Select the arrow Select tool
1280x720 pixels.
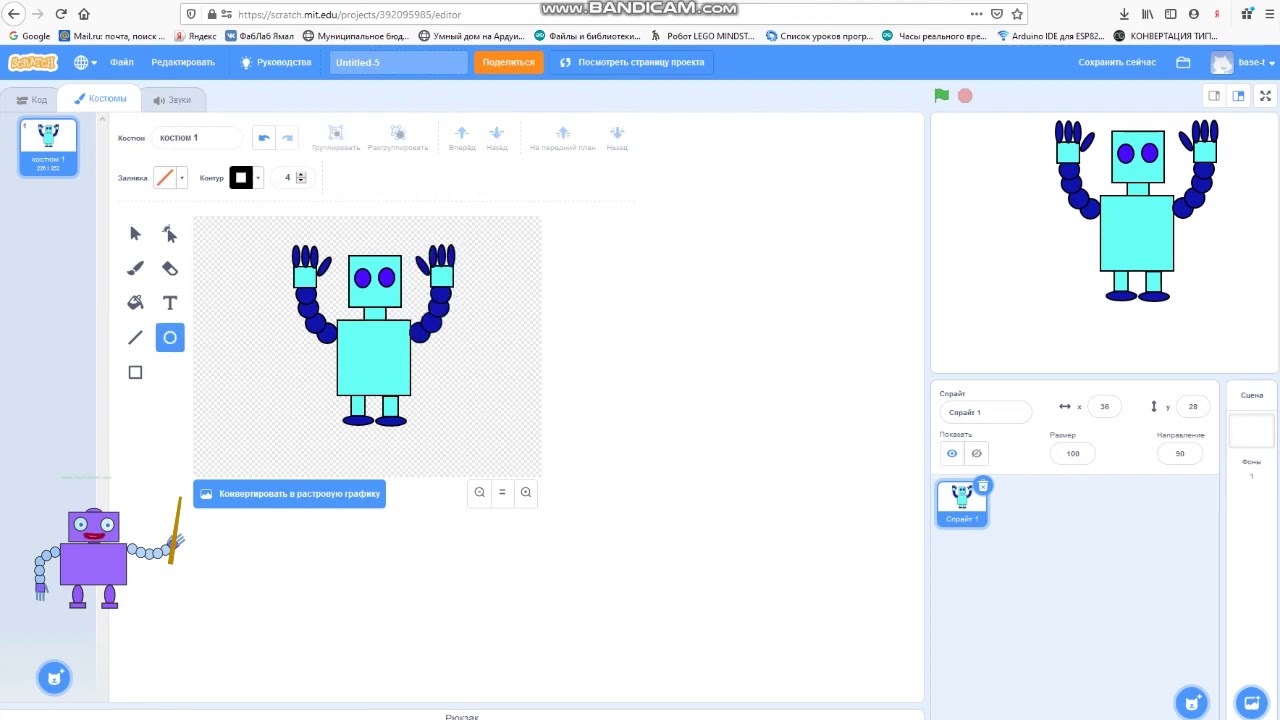pyautogui.click(x=135, y=234)
